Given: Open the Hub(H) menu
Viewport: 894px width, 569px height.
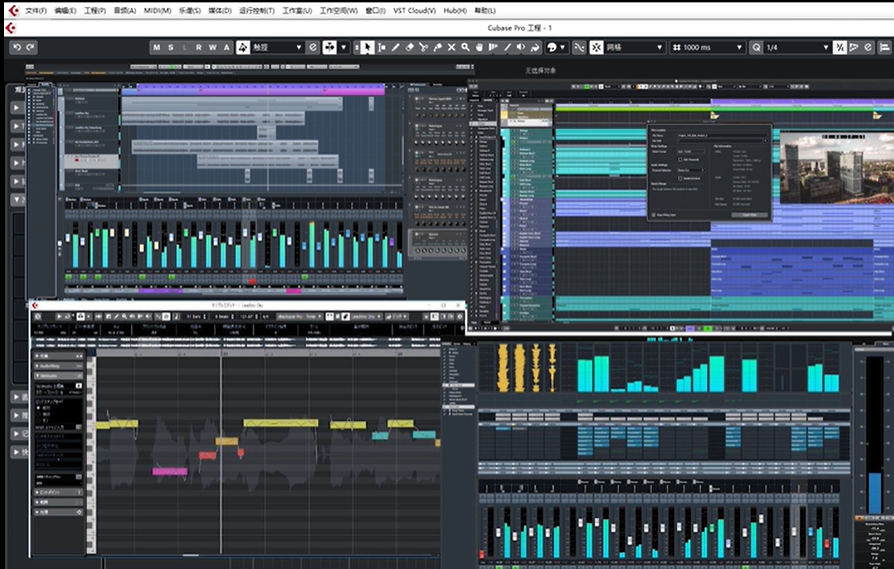Looking at the screenshot, I should (455, 11).
